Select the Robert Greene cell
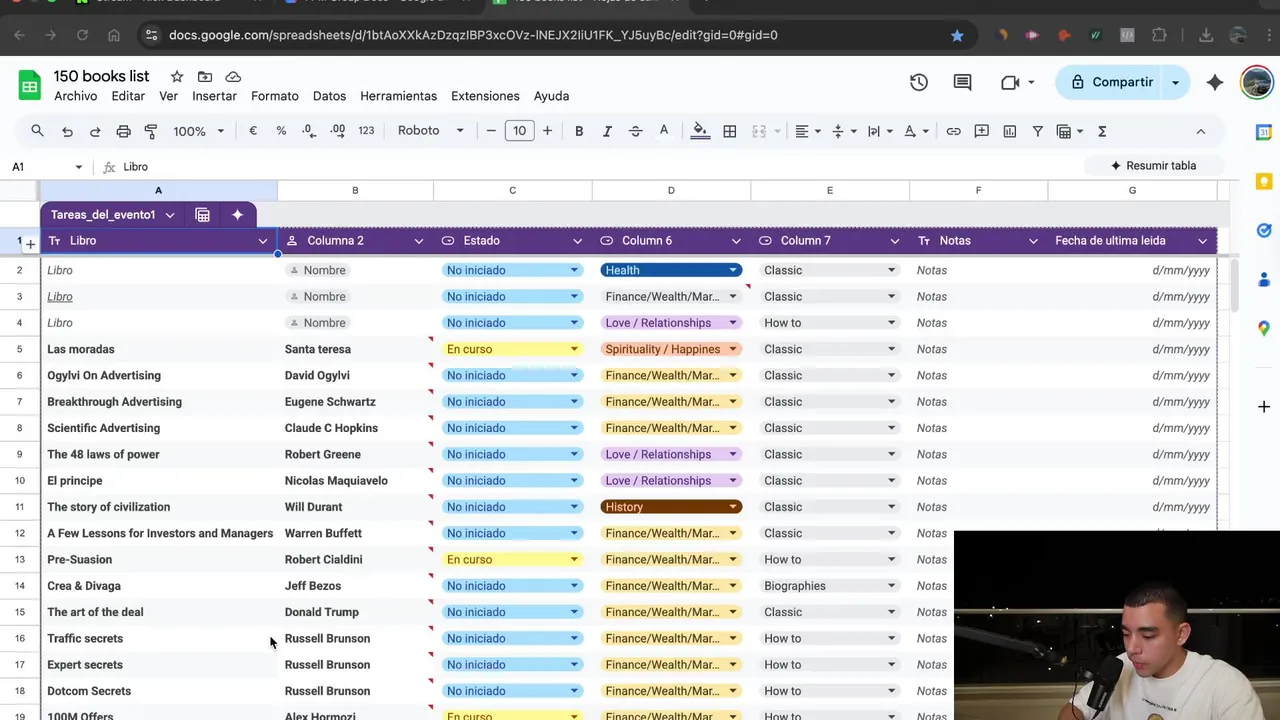The image size is (1280, 720). [355, 454]
